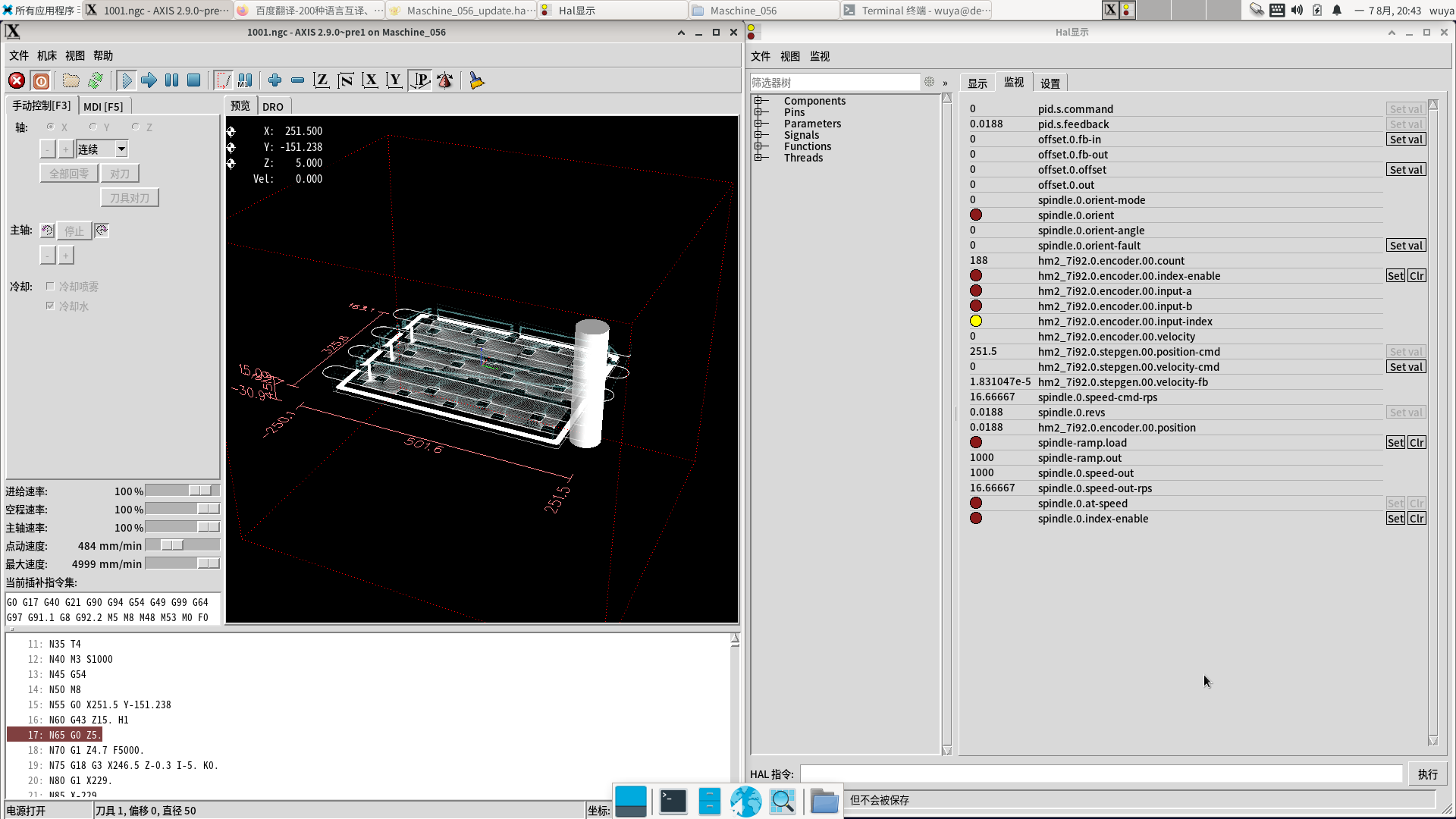Open the jog increment 连续 dropdown
The width and height of the screenshot is (1456, 819).
[121, 149]
